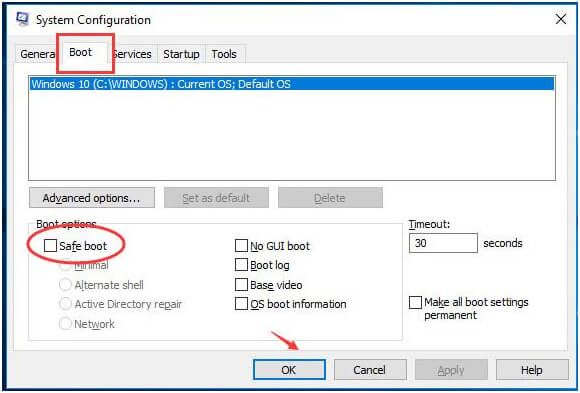Image resolution: width=580 pixels, height=393 pixels.
Task: Switch to the Services tab
Action: coord(132,54)
